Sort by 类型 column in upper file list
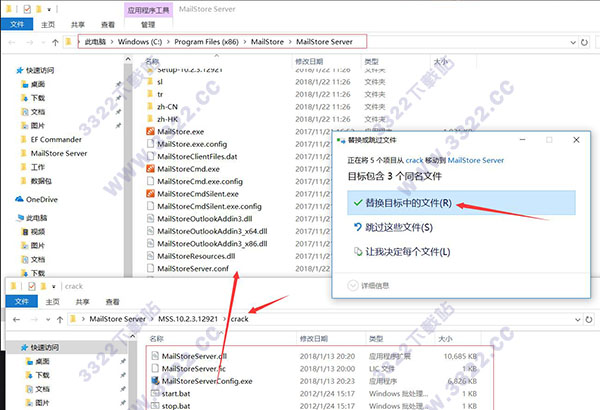This screenshot has width=600, height=410. pos(371,61)
